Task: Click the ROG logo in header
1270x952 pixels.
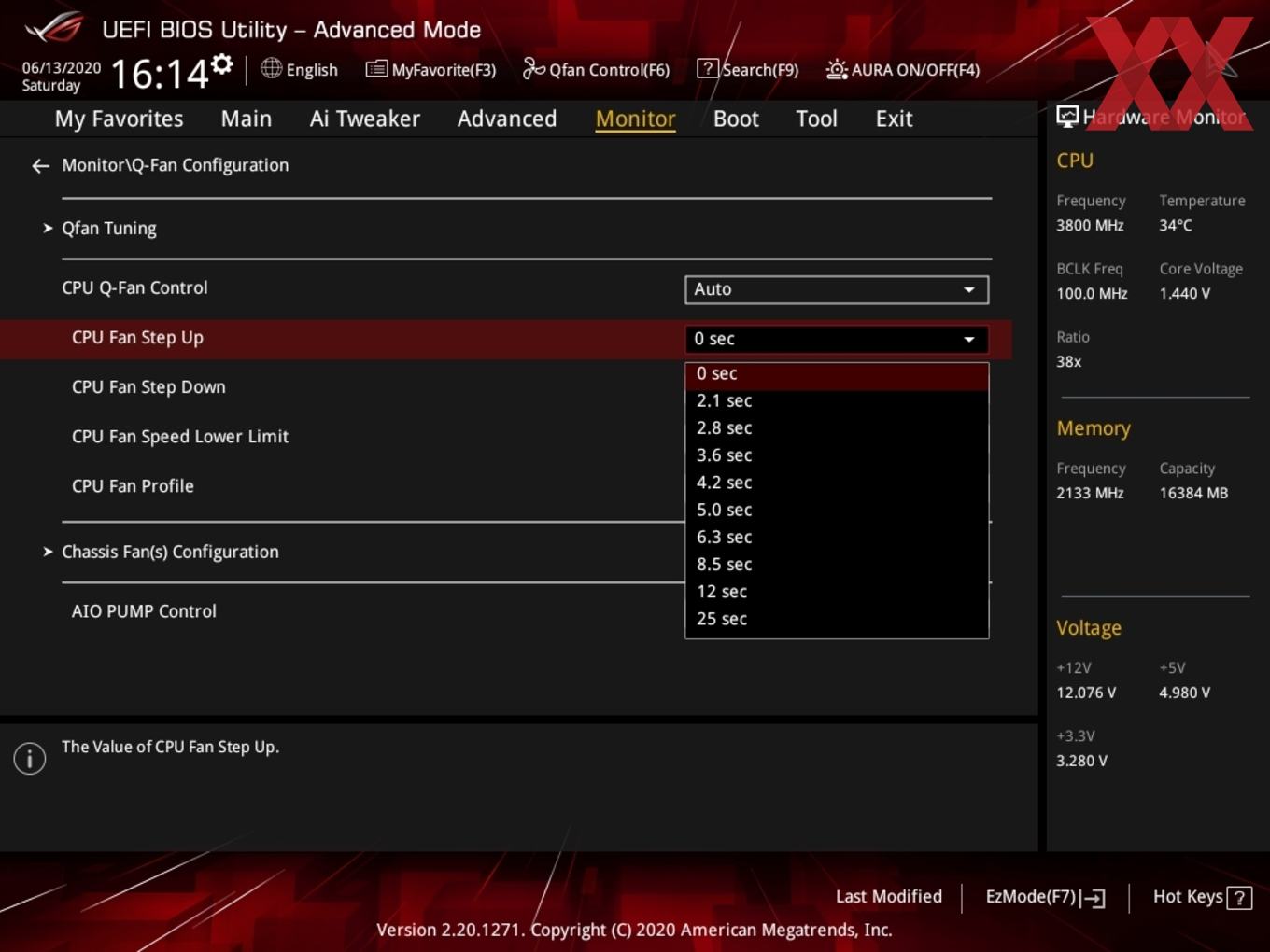Action: (54, 27)
